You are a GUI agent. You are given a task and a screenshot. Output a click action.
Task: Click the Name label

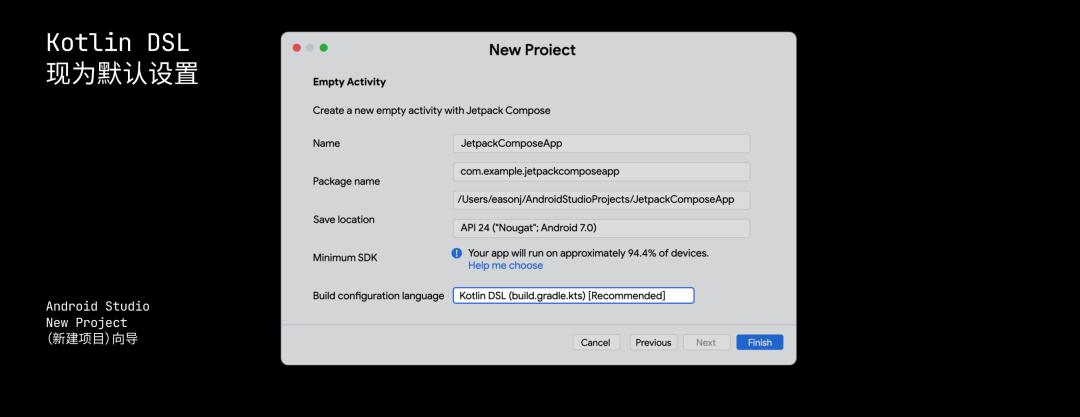tap(326, 143)
